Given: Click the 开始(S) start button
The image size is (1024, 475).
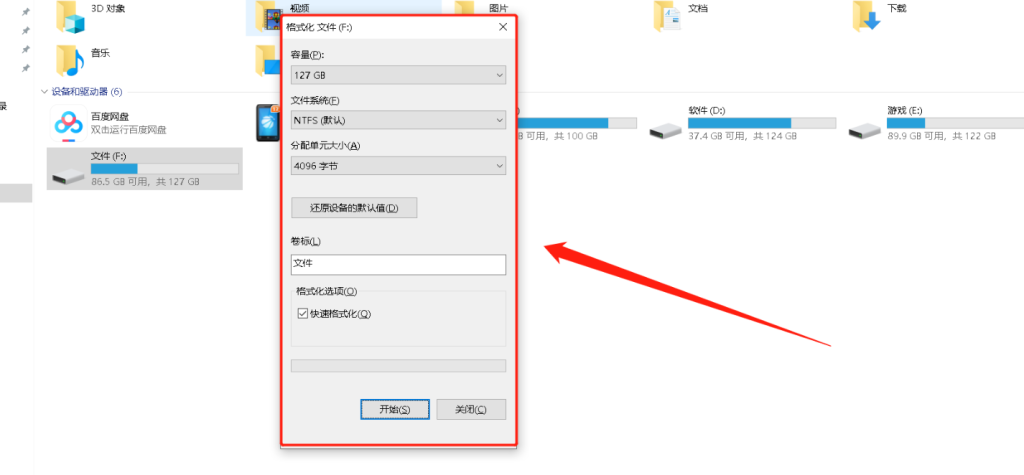Looking at the screenshot, I should (394, 410).
